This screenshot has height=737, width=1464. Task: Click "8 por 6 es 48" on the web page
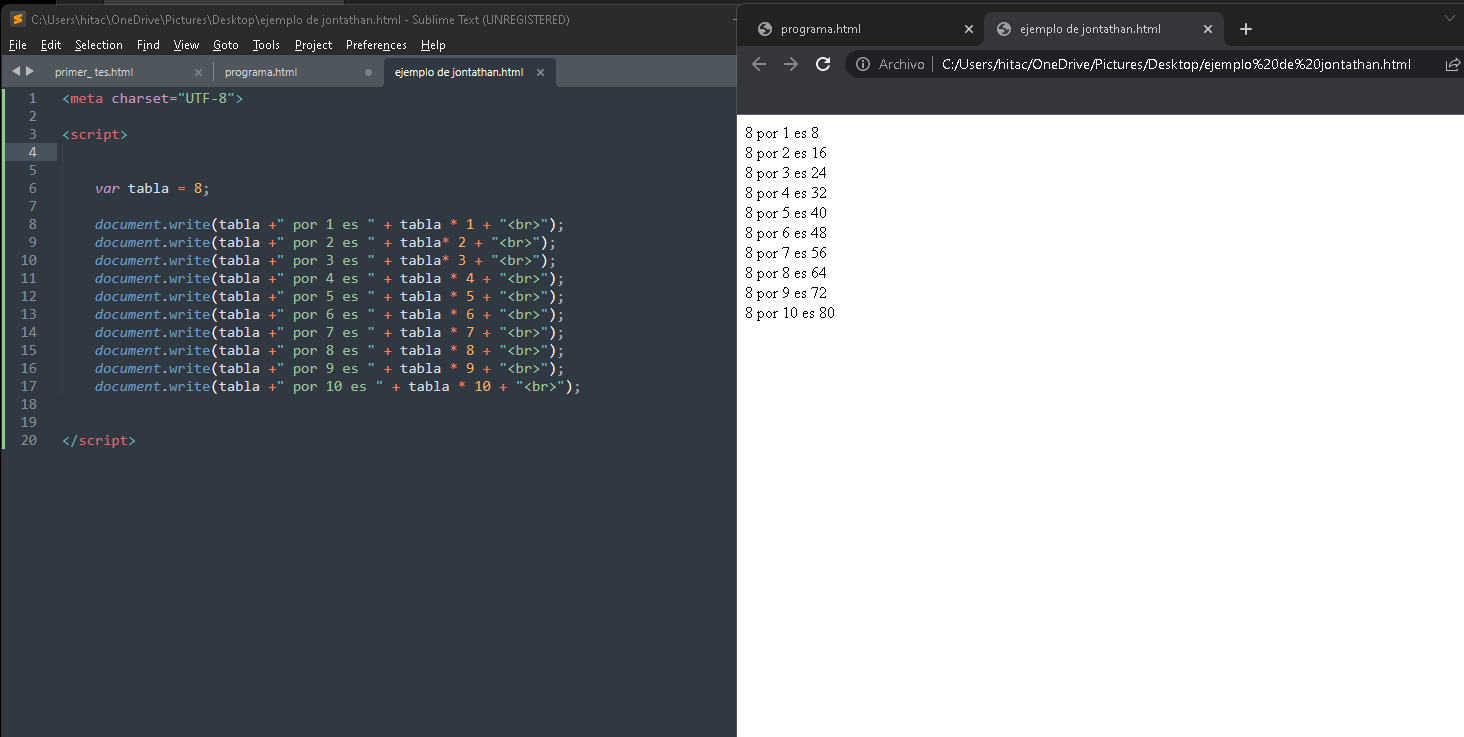[786, 233]
